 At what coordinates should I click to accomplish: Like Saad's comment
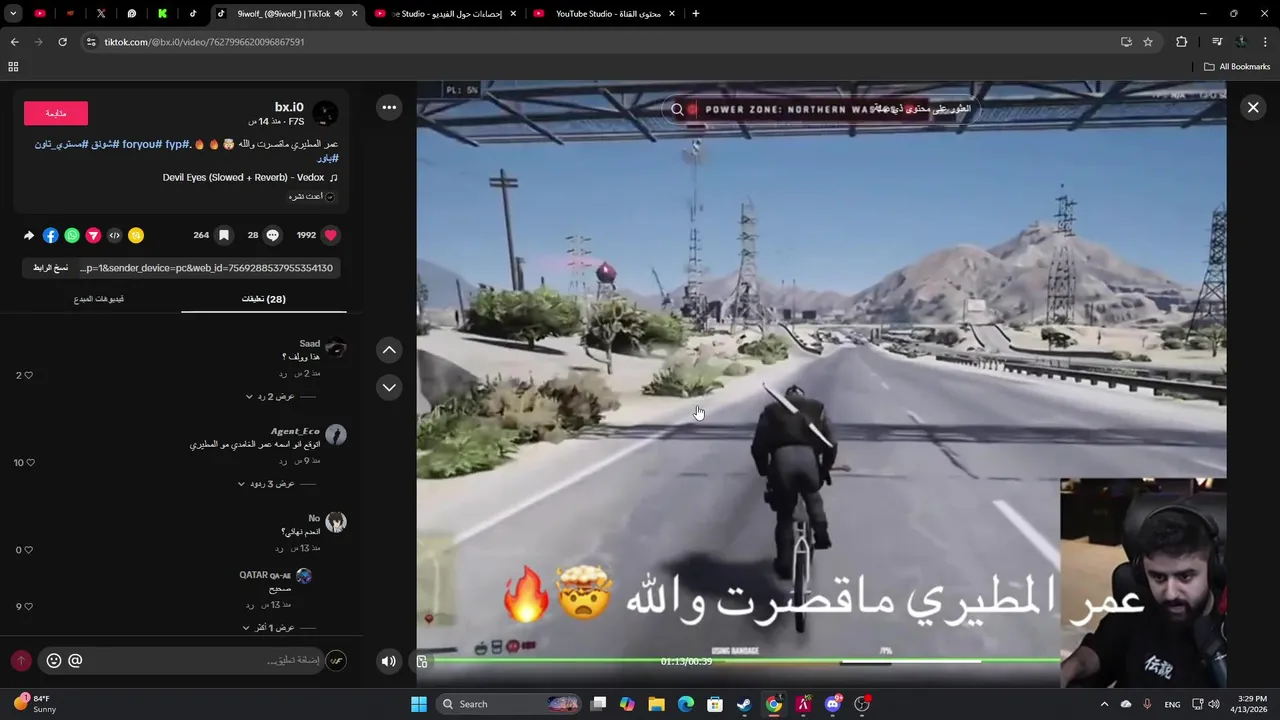click(x=28, y=375)
